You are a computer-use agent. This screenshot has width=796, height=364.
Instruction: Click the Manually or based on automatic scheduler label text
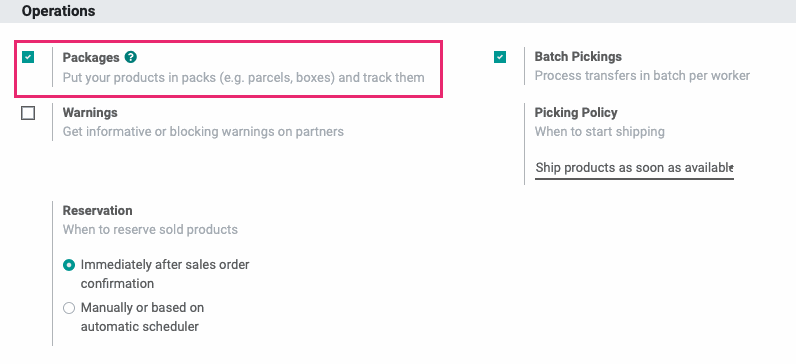pos(142,317)
